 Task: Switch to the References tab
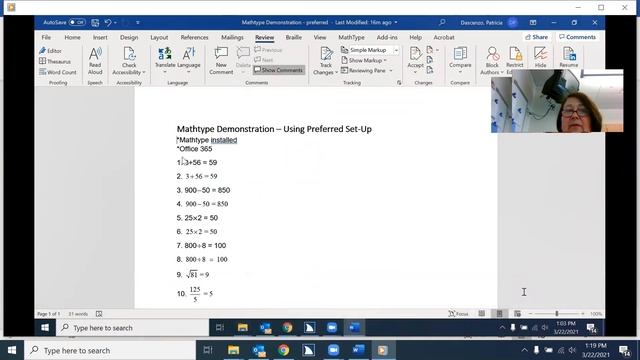point(194,37)
